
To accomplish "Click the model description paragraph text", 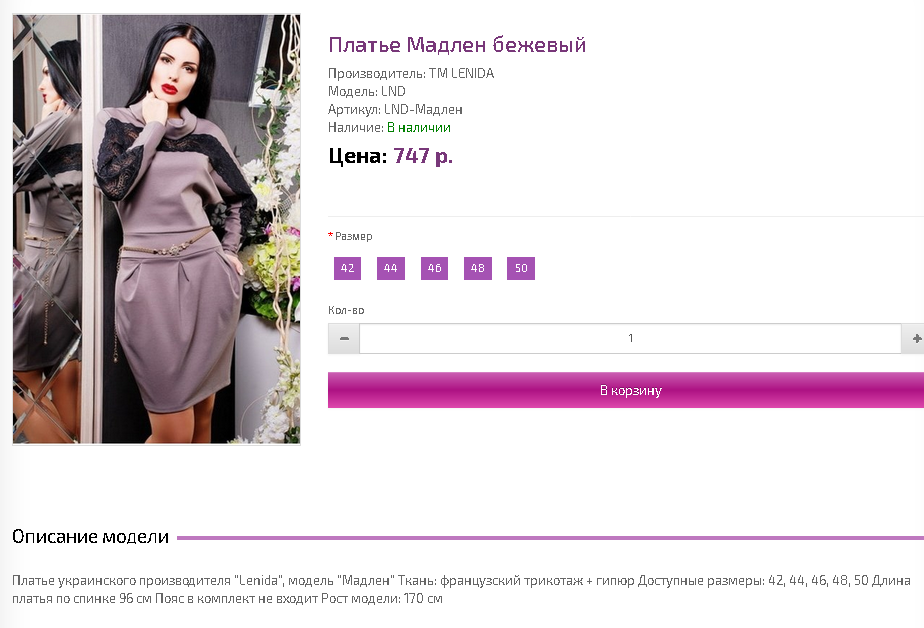I will 461,589.
